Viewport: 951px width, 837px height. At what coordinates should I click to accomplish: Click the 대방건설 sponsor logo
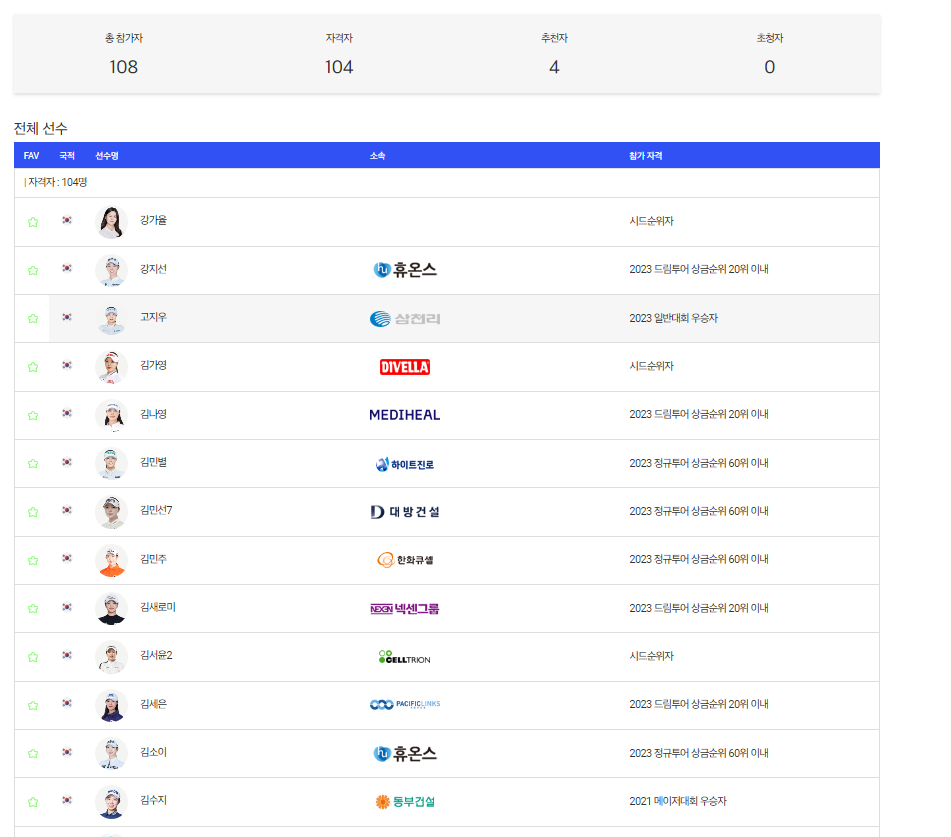point(405,512)
